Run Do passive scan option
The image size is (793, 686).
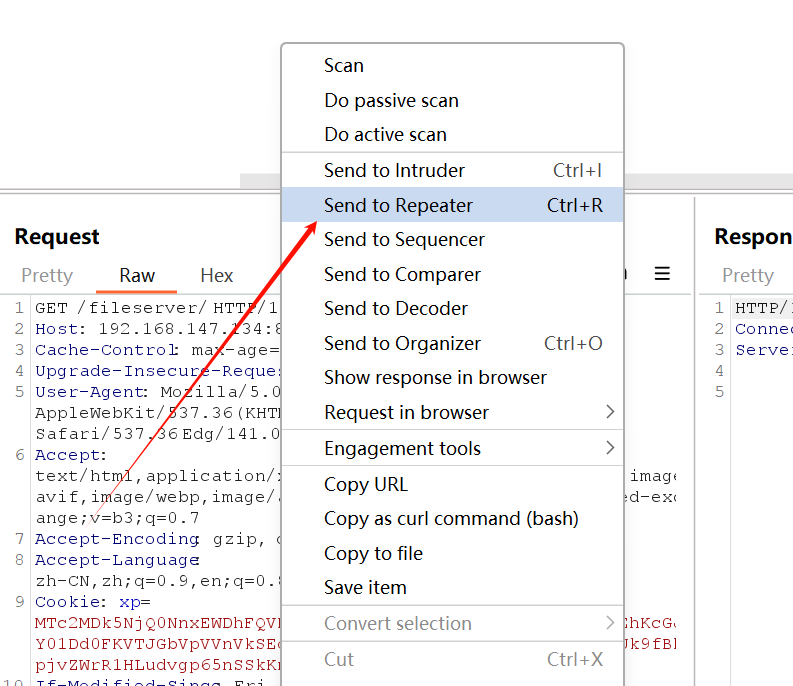pos(391,101)
